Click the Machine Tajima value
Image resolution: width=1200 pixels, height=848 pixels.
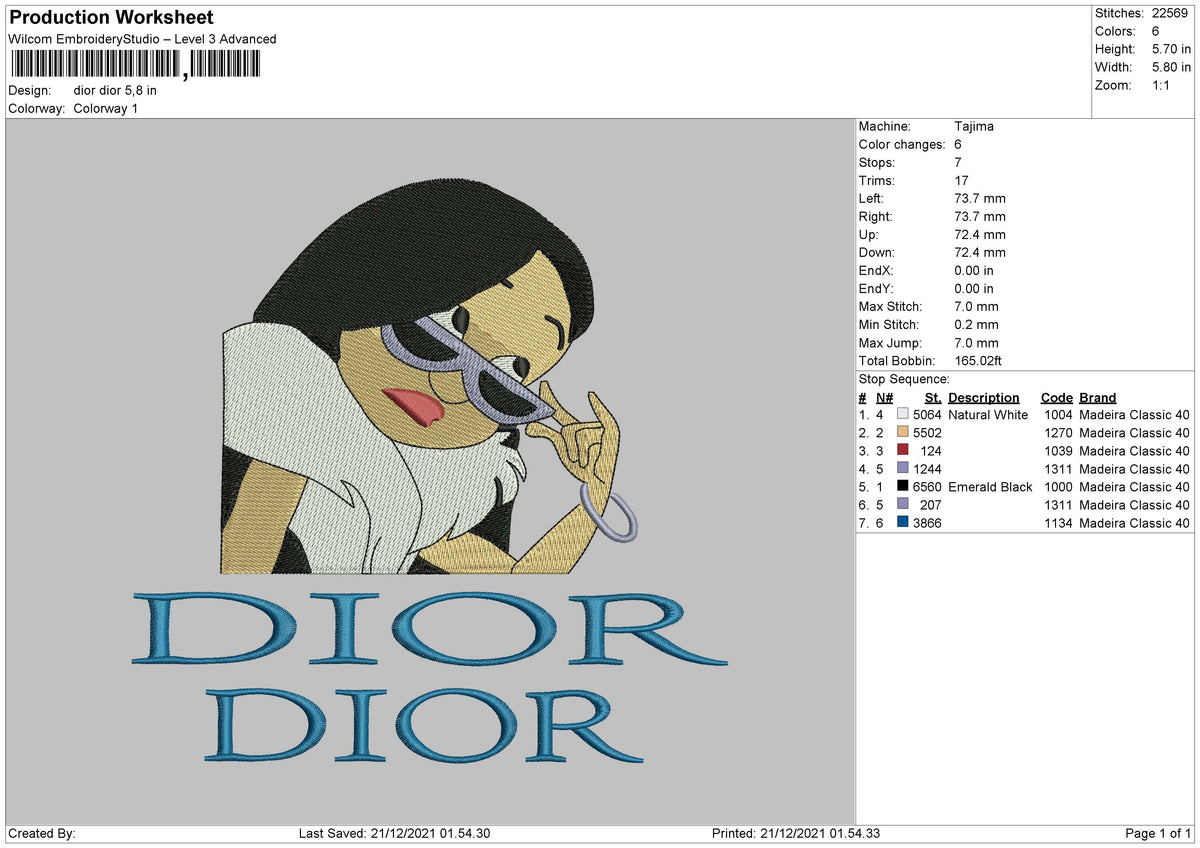pos(974,127)
